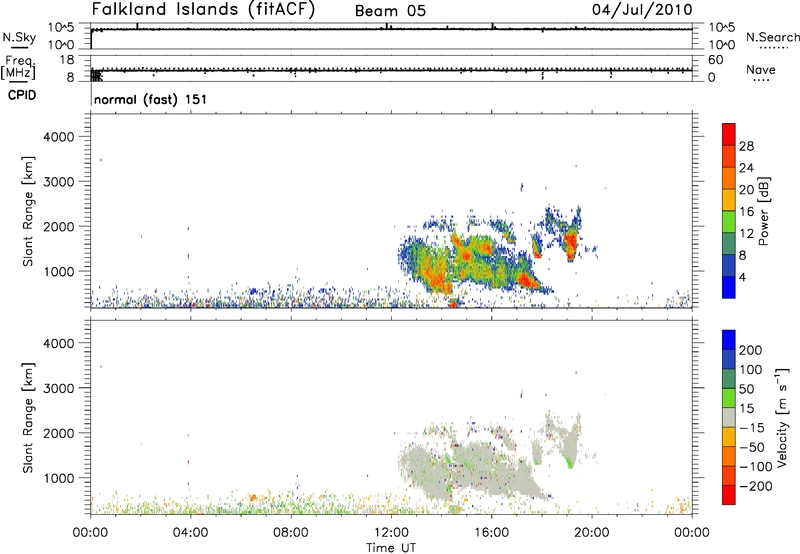Image resolution: width=800 pixels, height=554 pixels.
Task: Click the 'Beam 05' label
Action: [390, 11]
